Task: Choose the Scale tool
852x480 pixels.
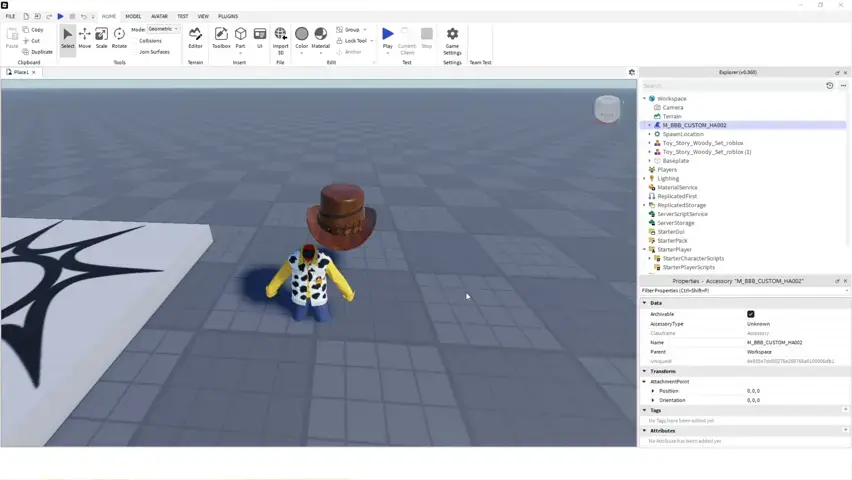Action: pos(102,39)
